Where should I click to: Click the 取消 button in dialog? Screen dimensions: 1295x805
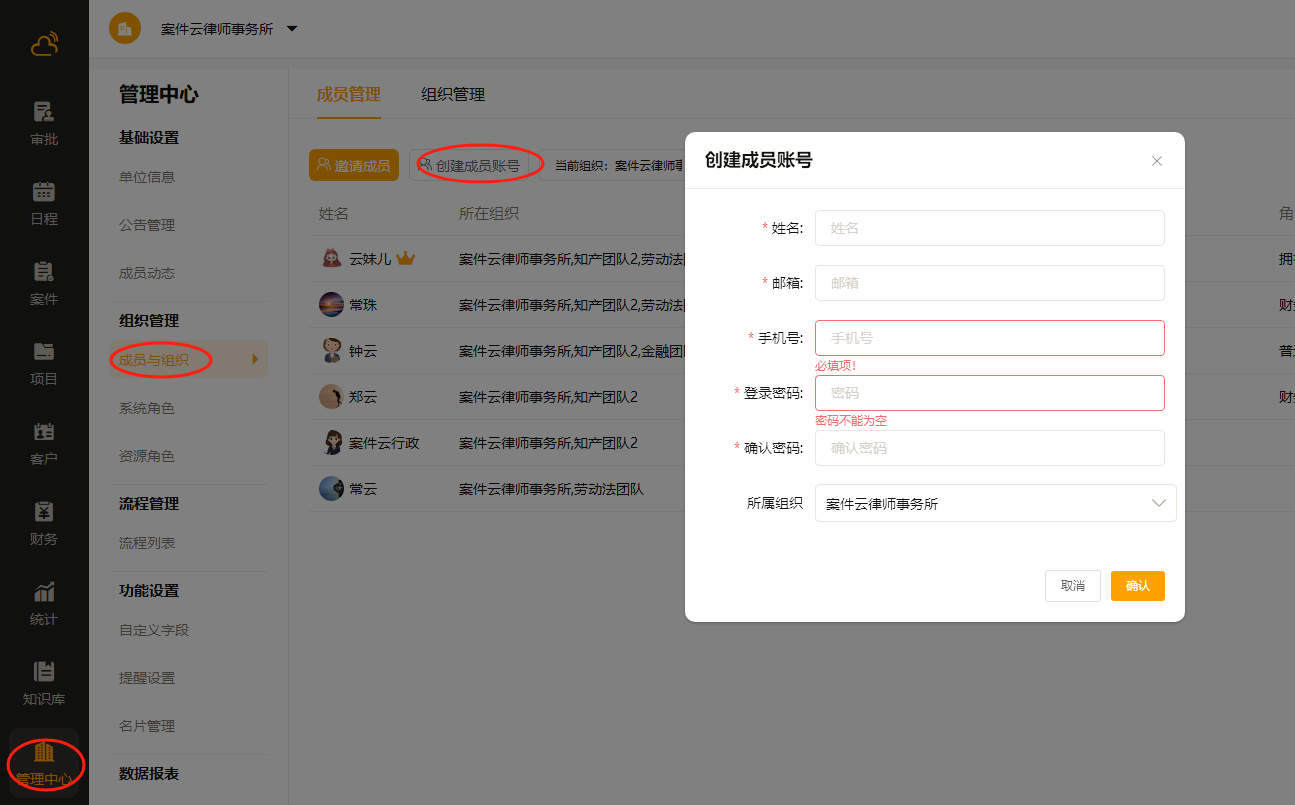[1072, 586]
